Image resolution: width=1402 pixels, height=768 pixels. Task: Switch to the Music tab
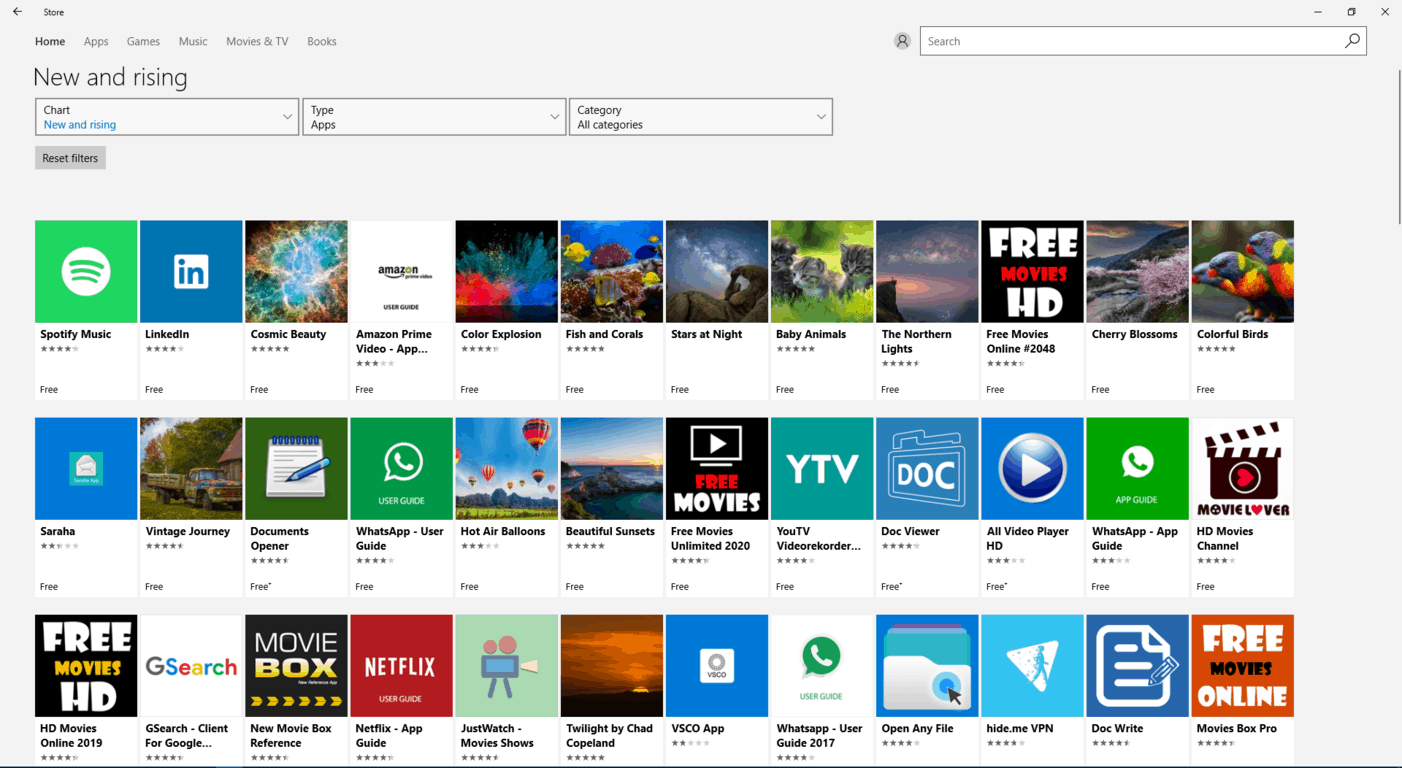click(193, 41)
